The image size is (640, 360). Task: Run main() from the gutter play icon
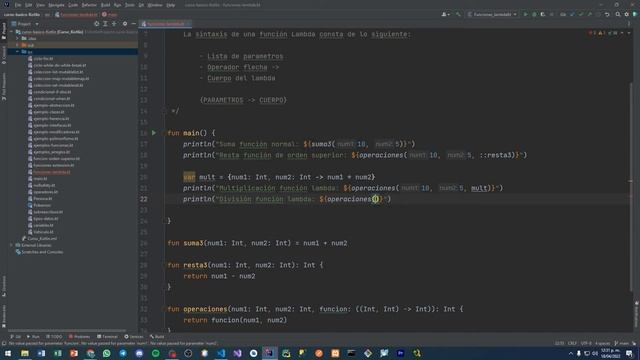[x=154, y=133]
